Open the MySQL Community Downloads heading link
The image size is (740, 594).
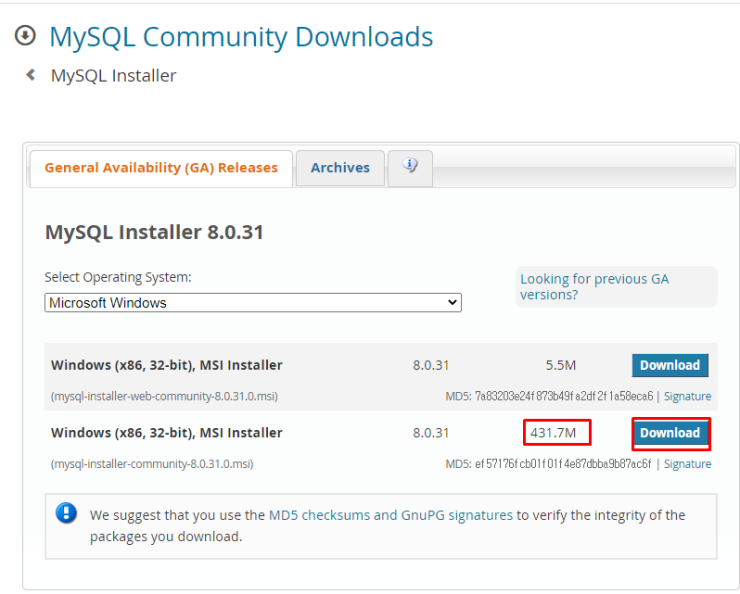click(x=241, y=37)
